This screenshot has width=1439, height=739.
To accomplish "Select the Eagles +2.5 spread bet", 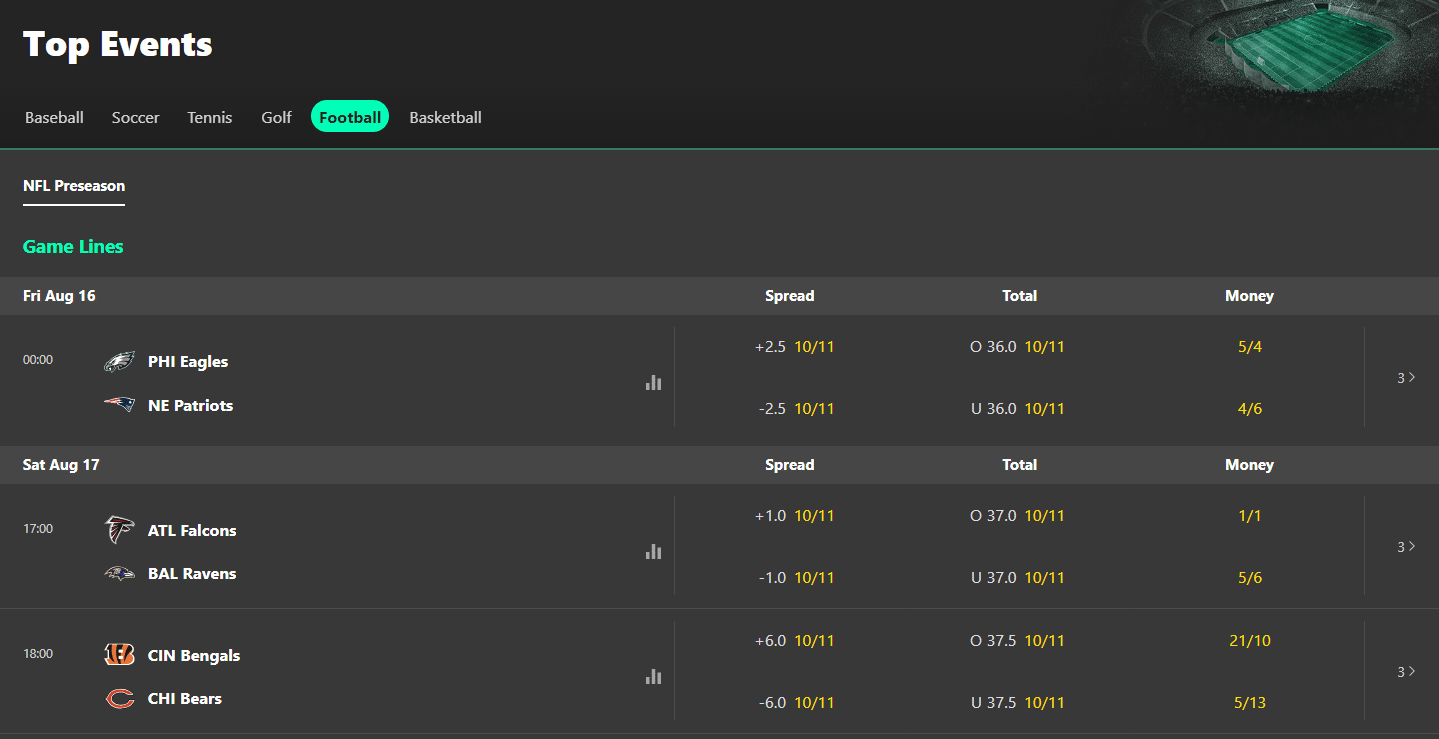I will tap(789, 346).
